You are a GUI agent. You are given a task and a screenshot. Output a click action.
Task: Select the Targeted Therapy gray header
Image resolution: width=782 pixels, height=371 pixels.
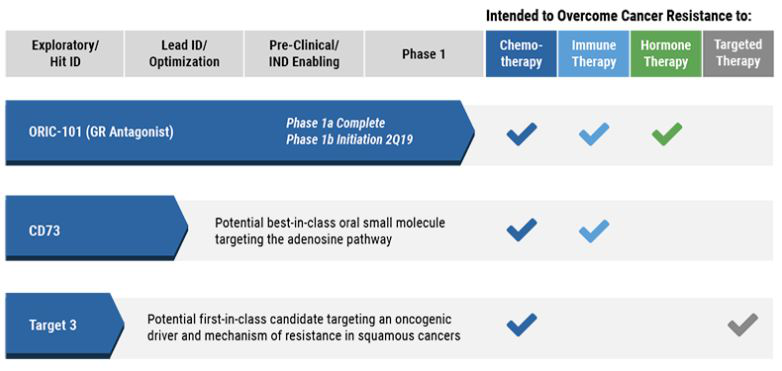pyautogui.click(x=738, y=54)
